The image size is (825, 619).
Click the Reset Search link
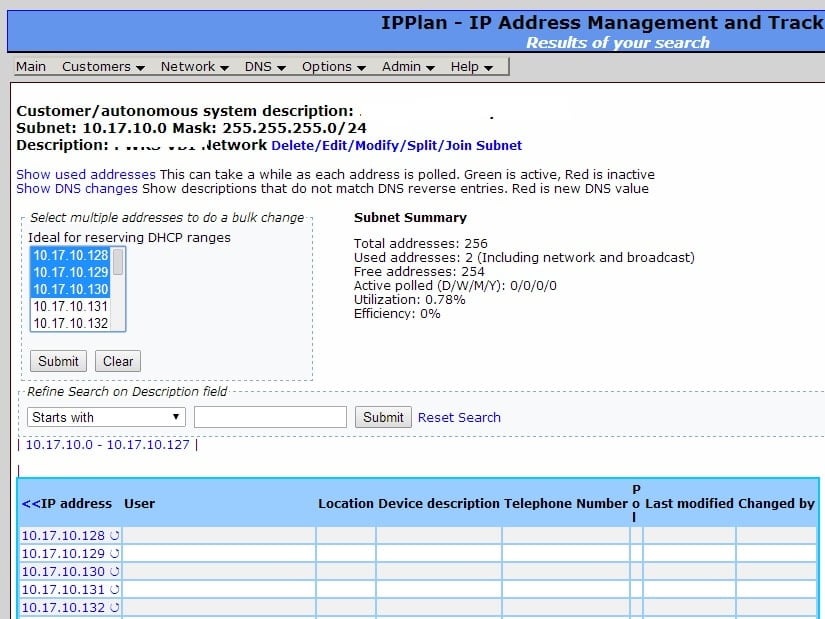[459, 418]
